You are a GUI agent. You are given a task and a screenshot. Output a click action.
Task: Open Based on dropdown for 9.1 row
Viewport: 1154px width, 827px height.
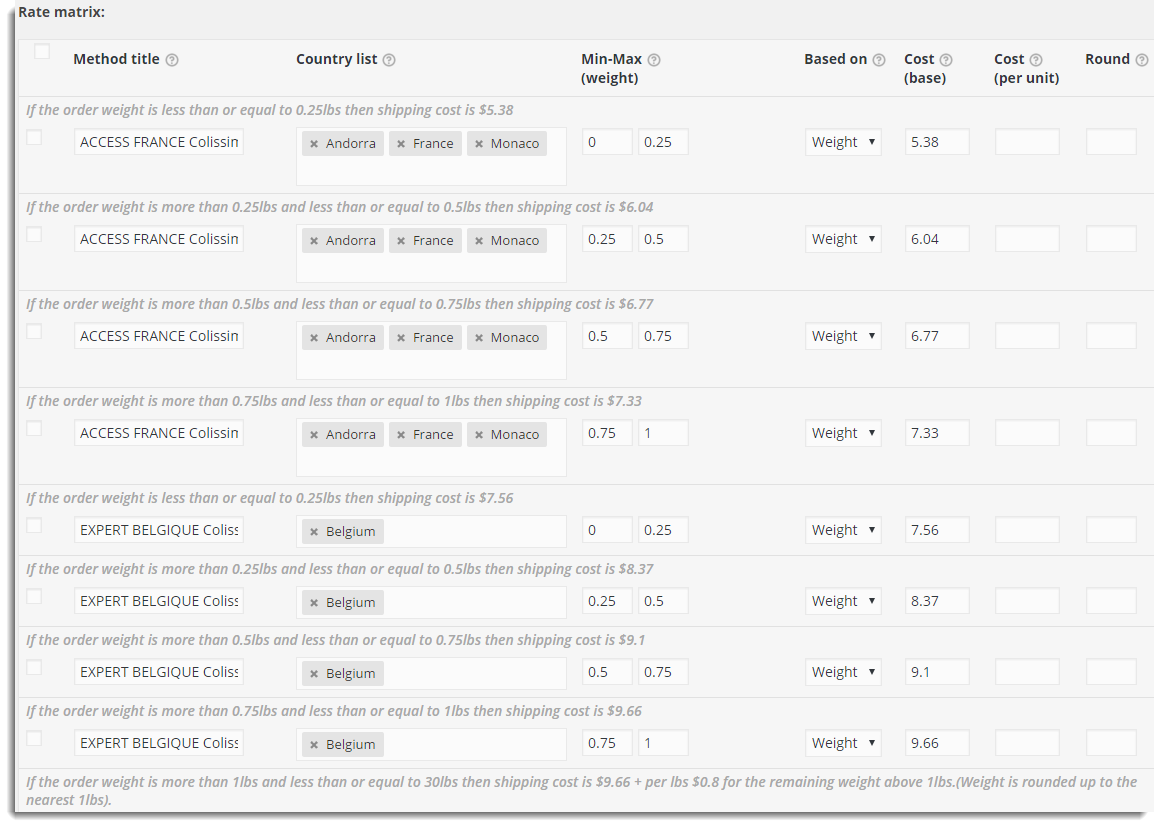843,672
